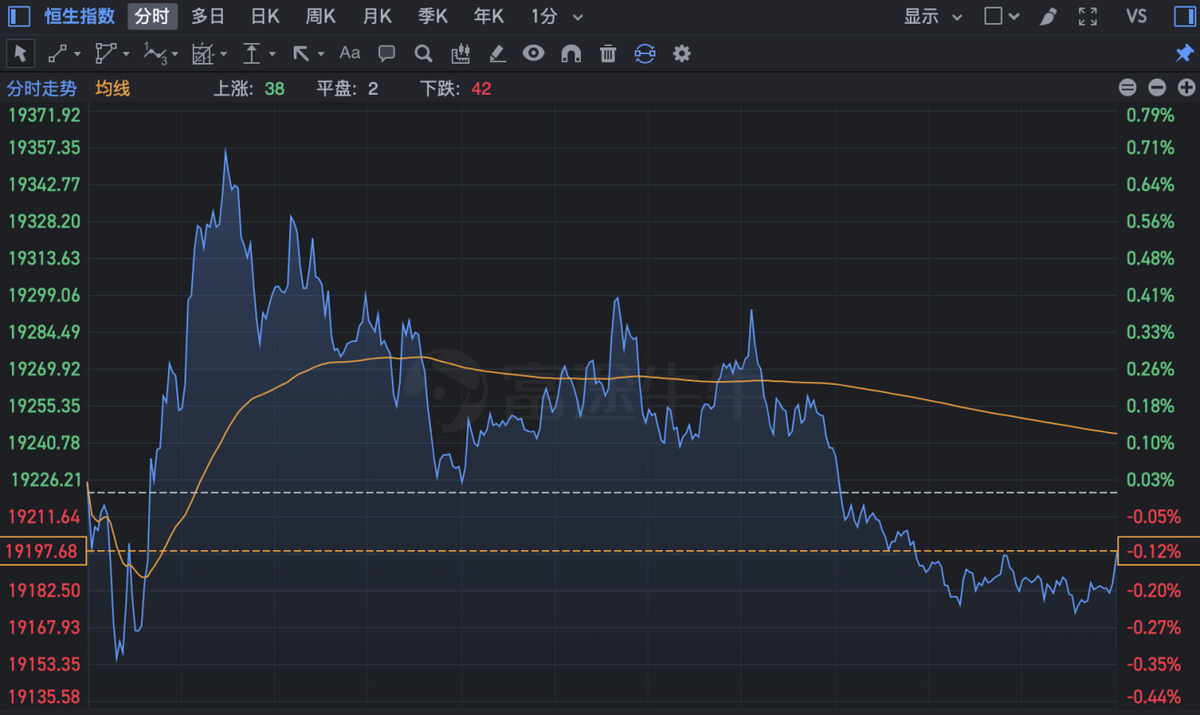Expand the line drawing tool options arrow
The width and height of the screenshot is (1200, 715).
(x=77, y=54)
